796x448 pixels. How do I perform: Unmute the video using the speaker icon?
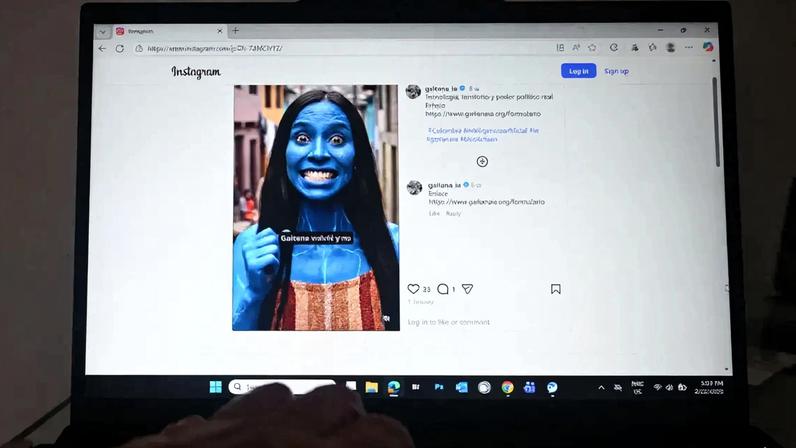click(x=387, y=318)
